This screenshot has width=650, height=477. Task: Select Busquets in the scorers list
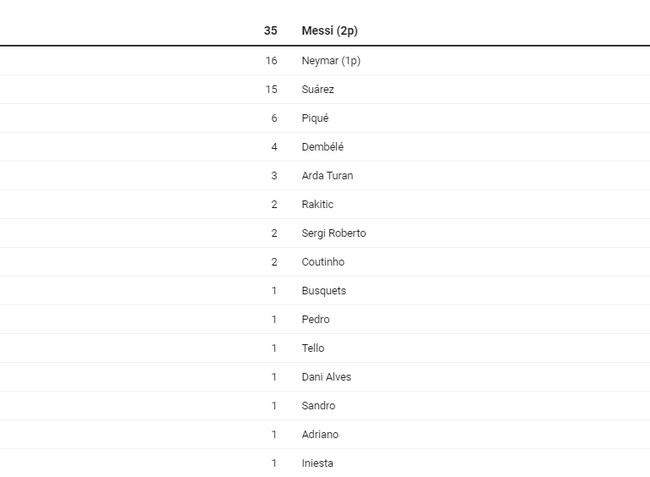(323, 291)
